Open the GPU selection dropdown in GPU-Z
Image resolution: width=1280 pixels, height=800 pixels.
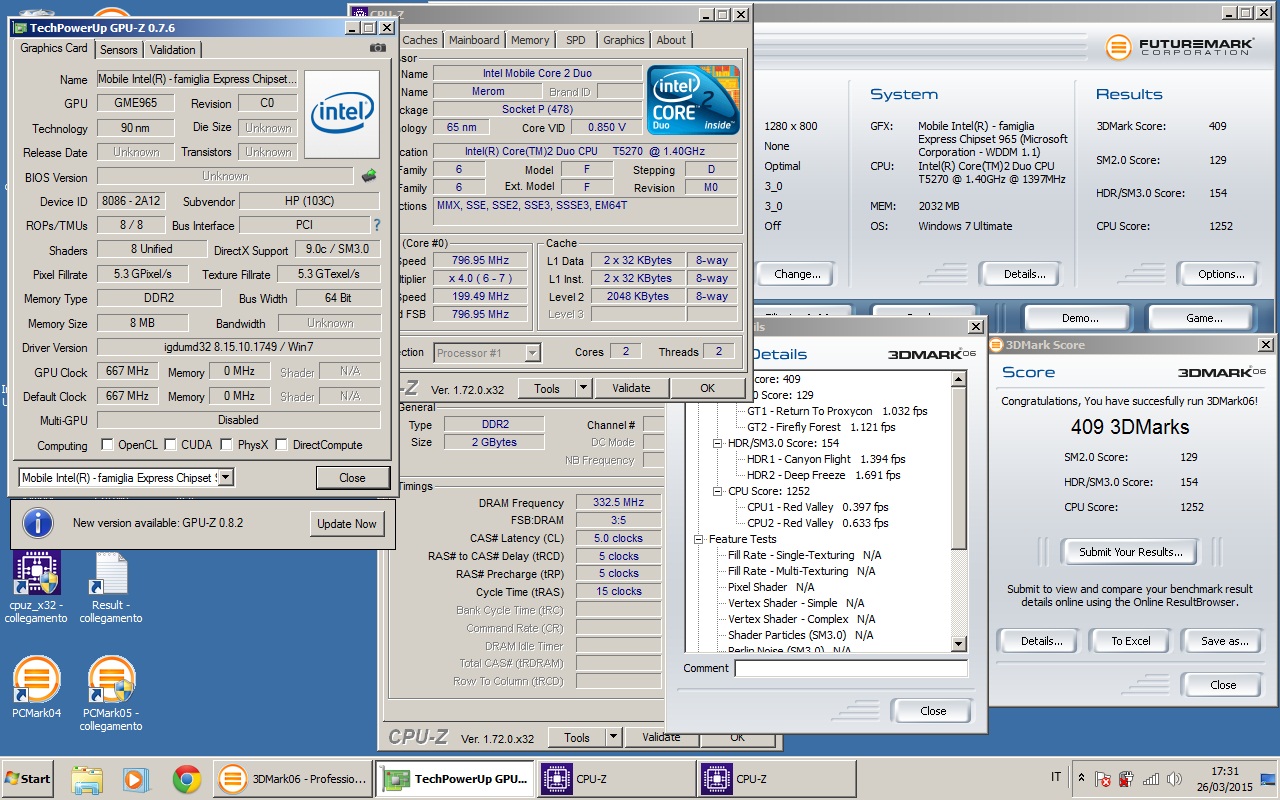pos(225,478)
